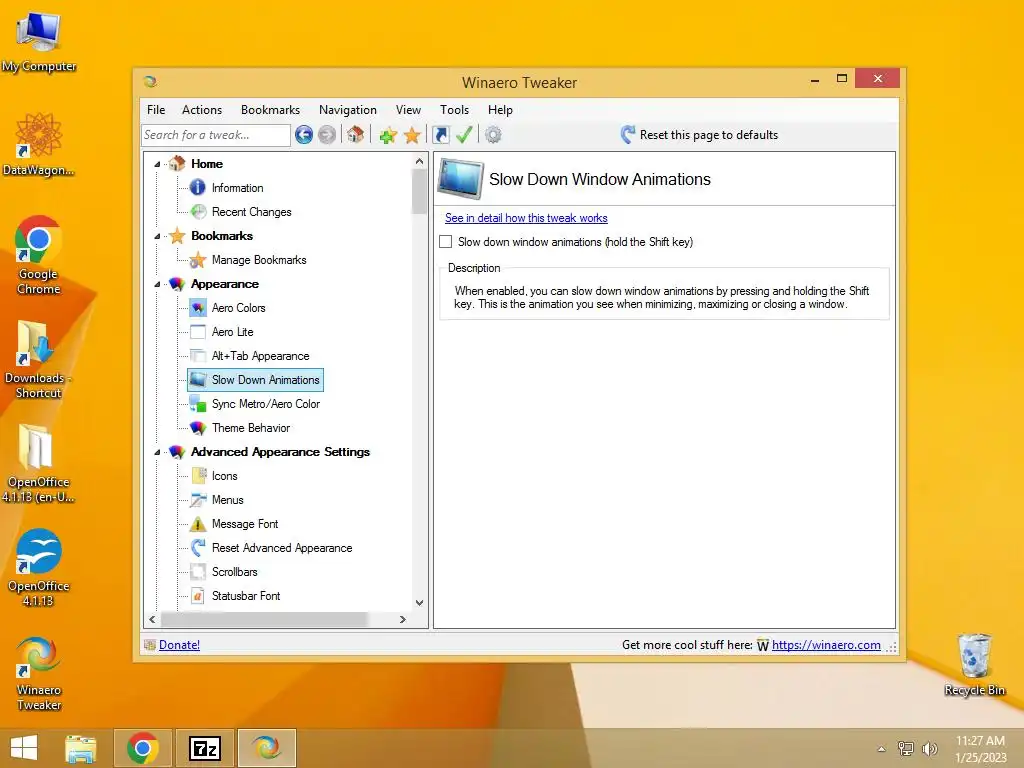Open the Actions menu
Image resolution: width=1024 pixels, height=768 pixels.
pos(202,110)
